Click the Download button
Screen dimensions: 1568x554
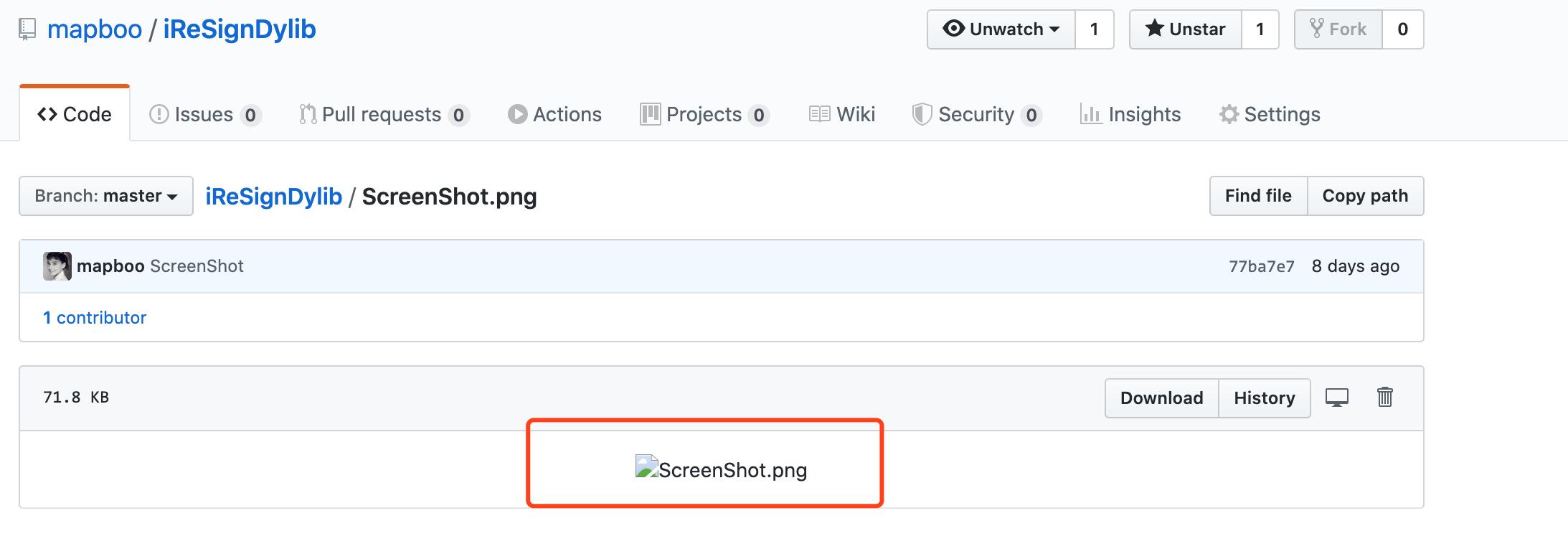click(1162, 398)
